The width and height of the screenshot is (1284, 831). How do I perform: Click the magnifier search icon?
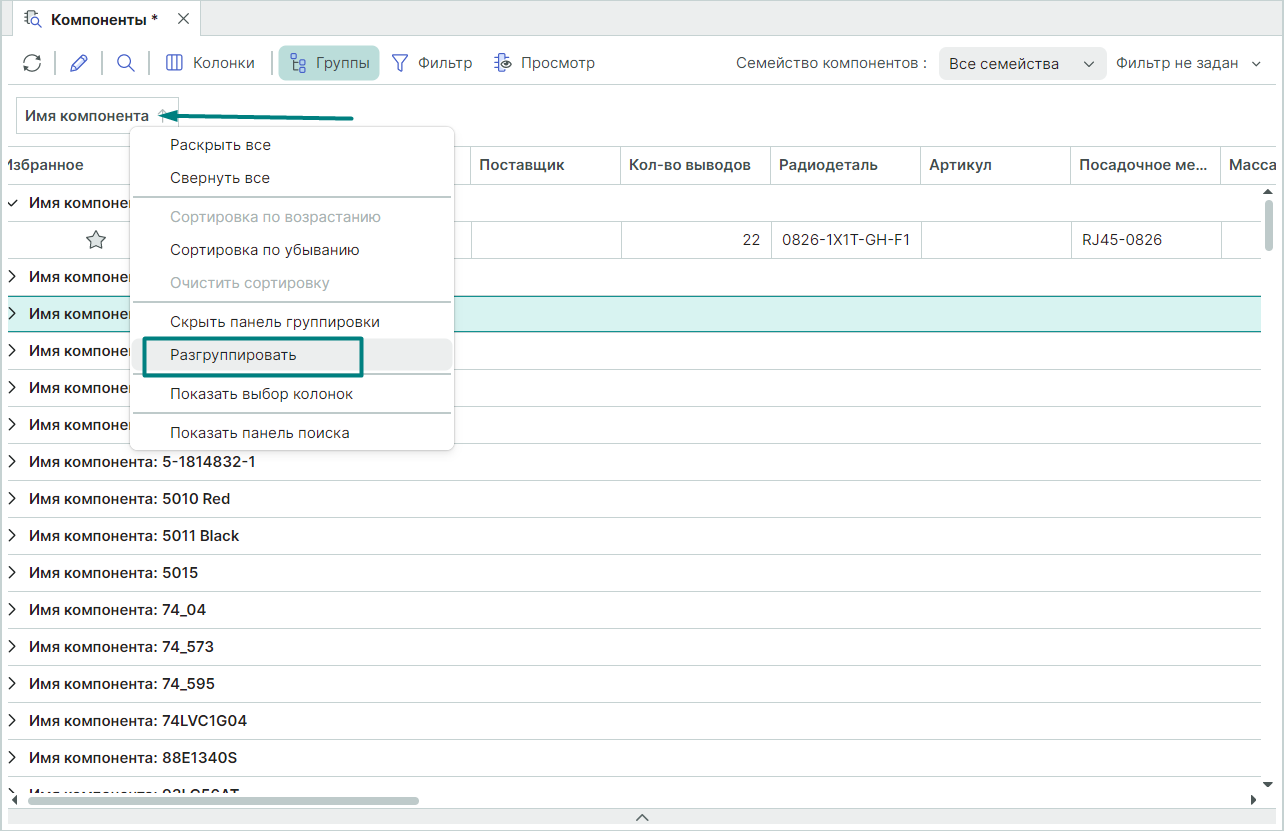(126, 63)
